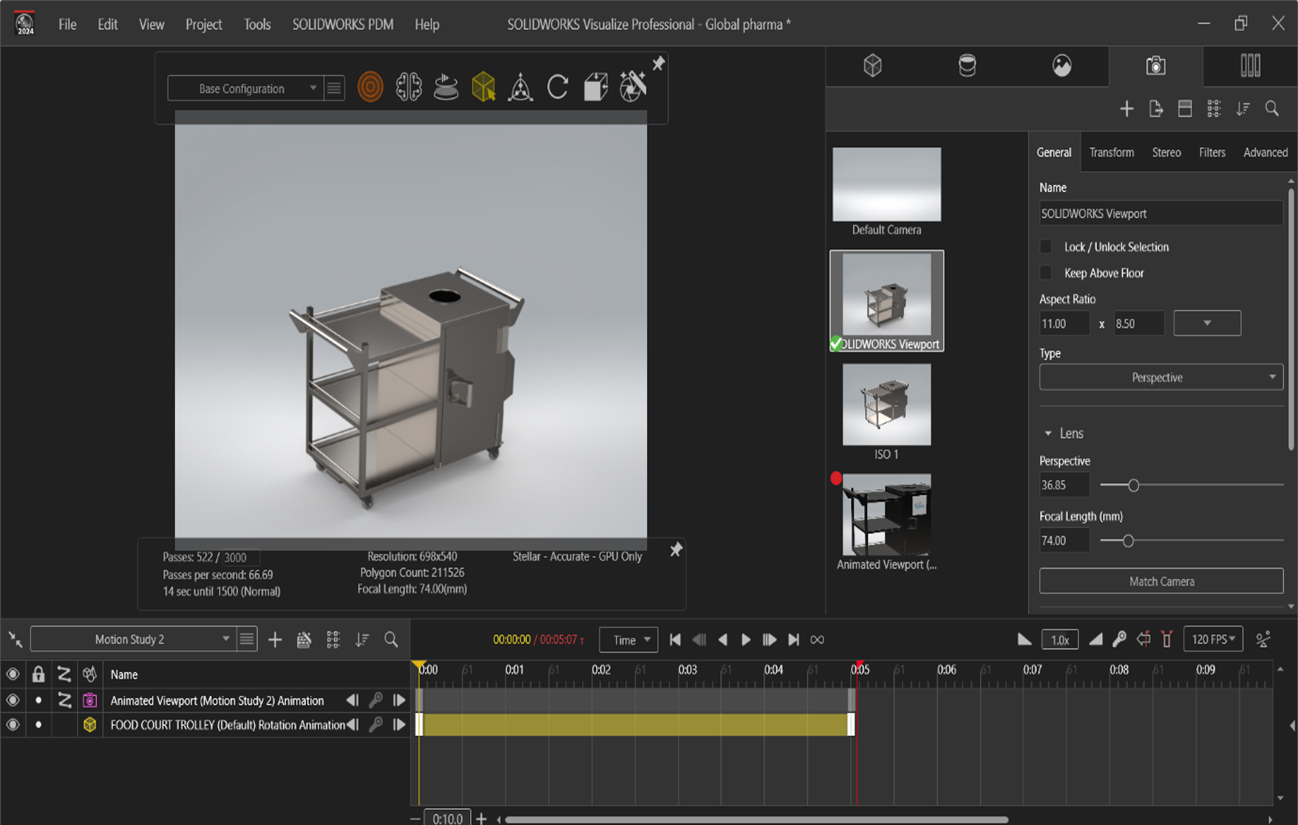Enable Keep Above Floor checkbox
This screenshot has width=1298, height=825.
pyautogui.click(x=1046, y=273)
